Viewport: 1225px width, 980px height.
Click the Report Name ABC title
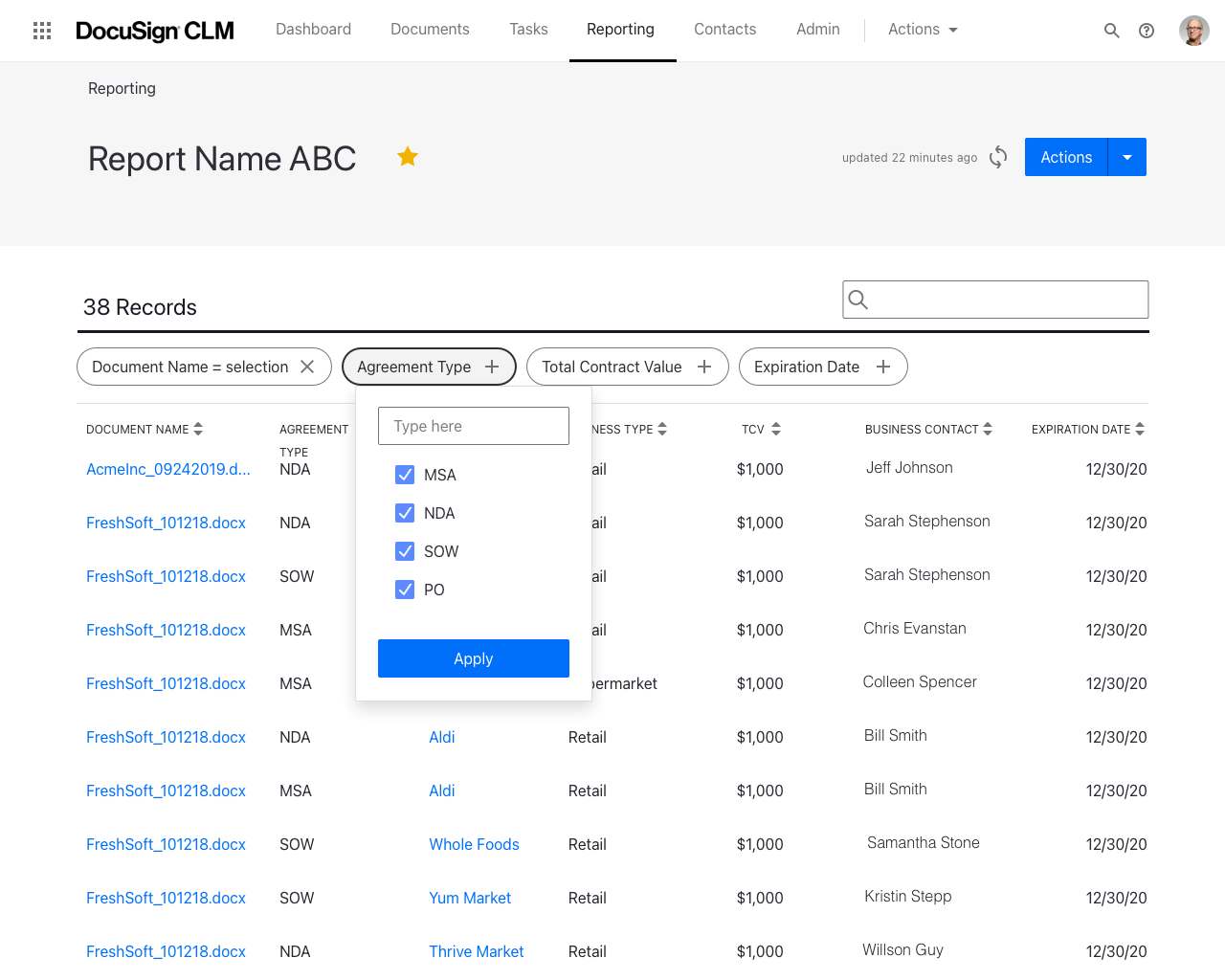click(x=222, y=159)
